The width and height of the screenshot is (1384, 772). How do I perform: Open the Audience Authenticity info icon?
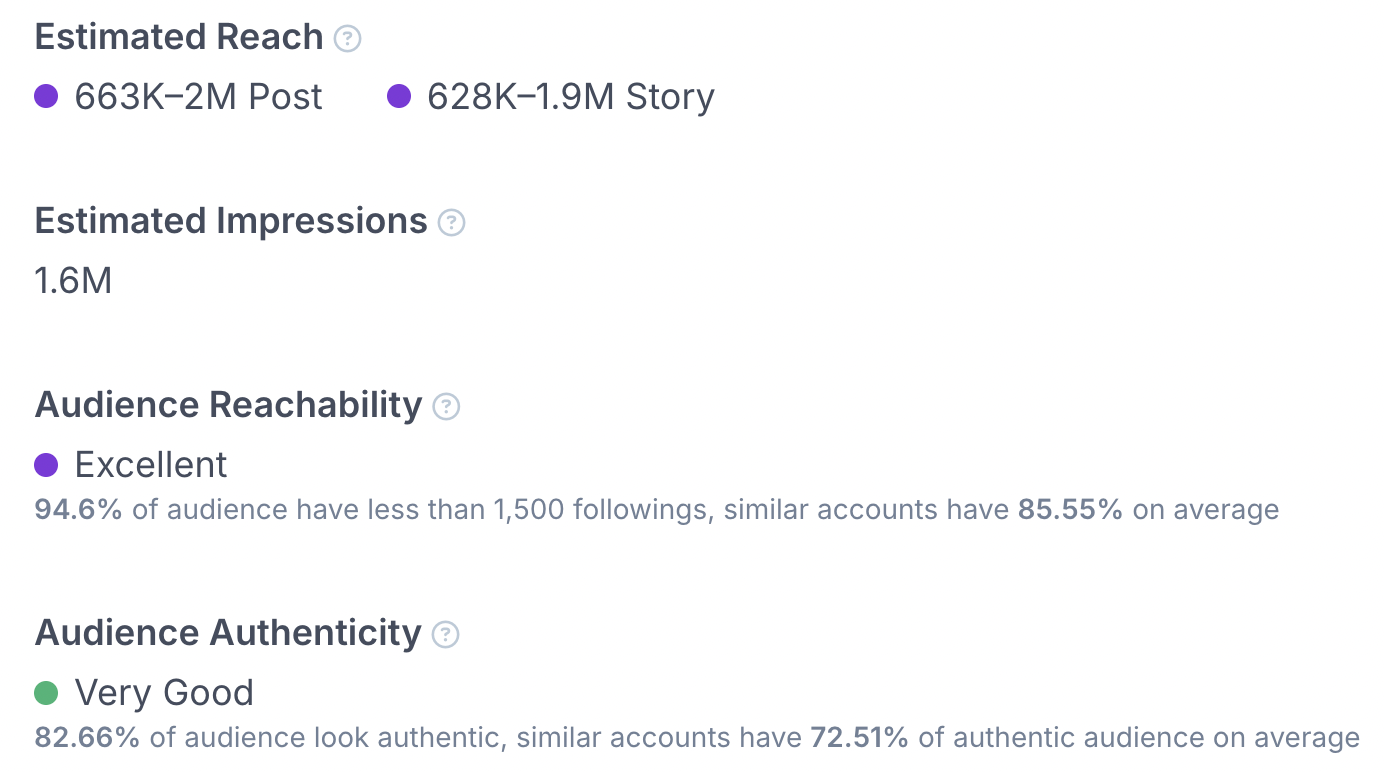point(445,635)
